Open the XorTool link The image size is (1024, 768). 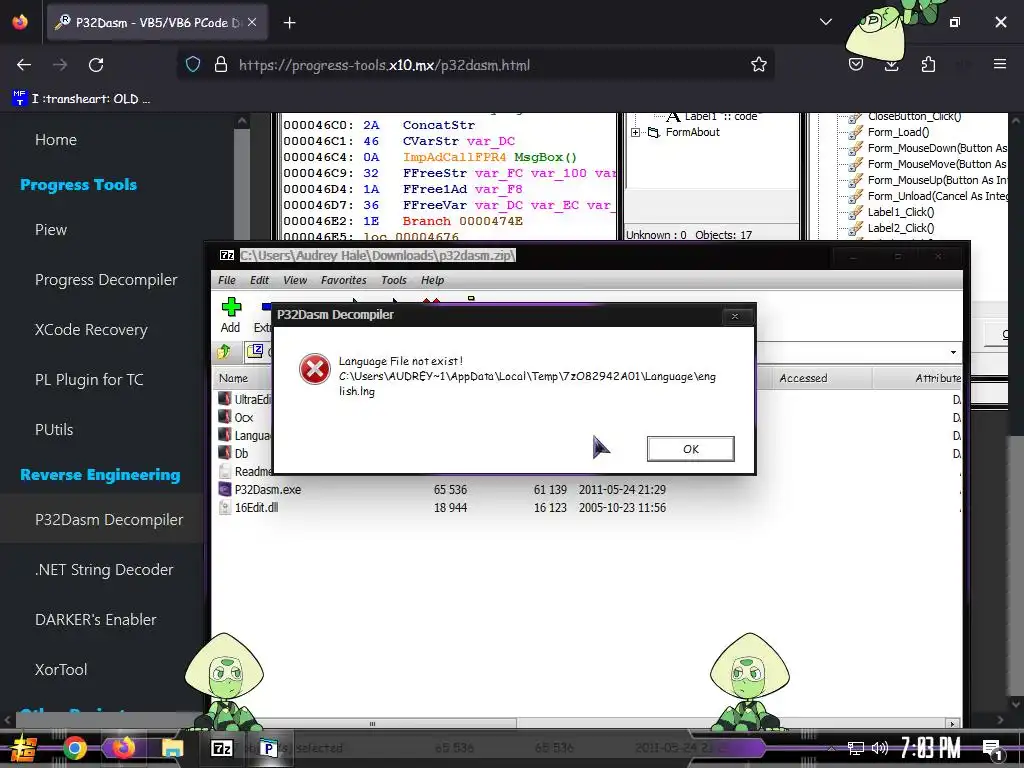(x=61, y=669)
